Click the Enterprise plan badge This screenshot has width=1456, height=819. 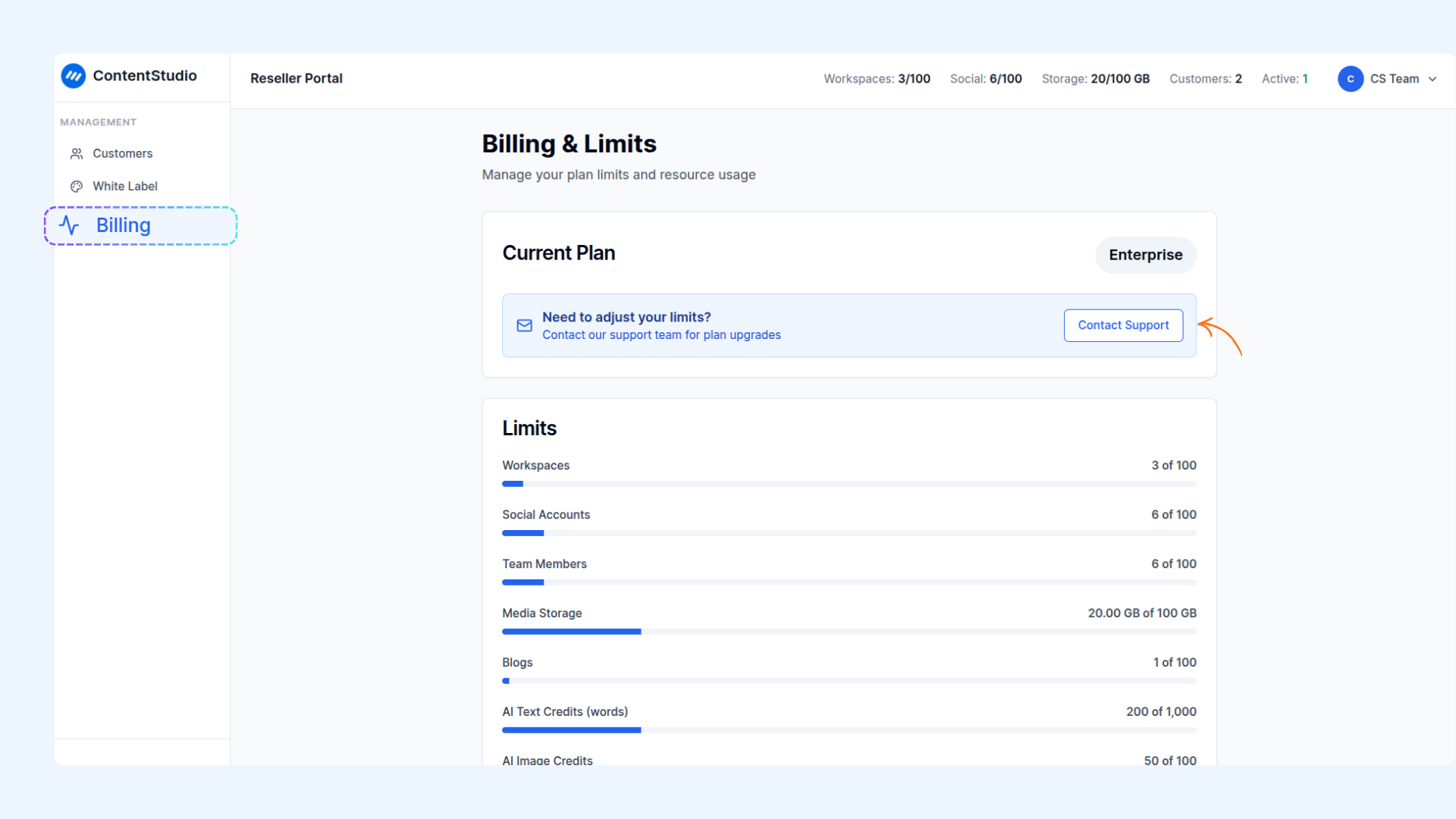[1145, 255]
